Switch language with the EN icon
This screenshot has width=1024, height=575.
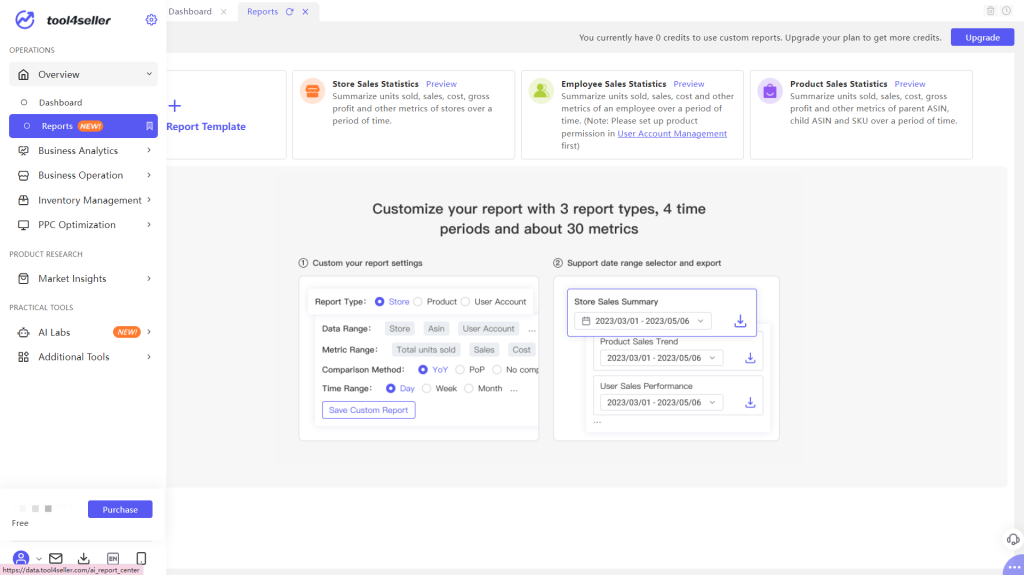tap(113, 558)
